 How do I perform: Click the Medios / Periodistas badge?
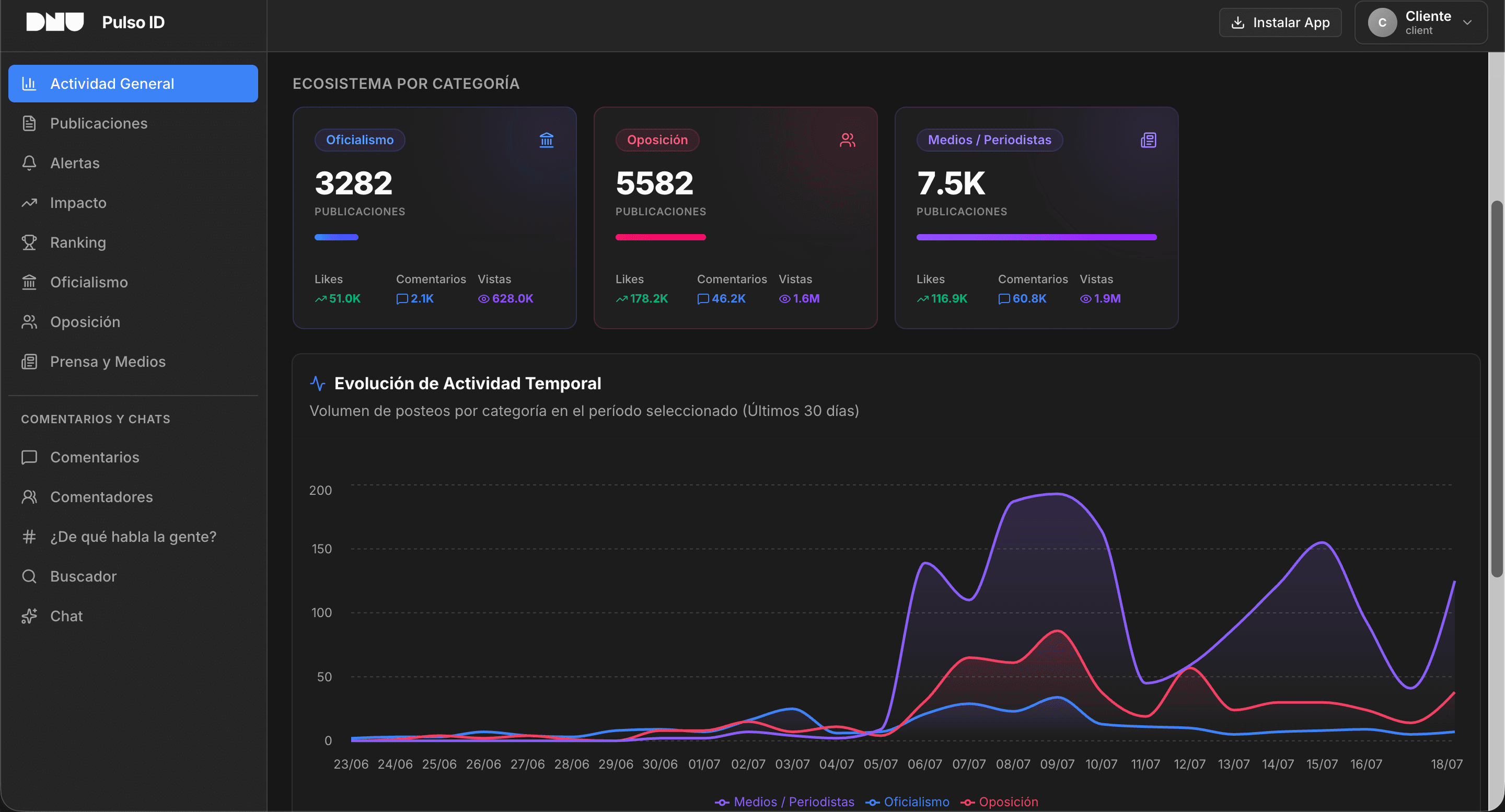(x=989, y=140)
